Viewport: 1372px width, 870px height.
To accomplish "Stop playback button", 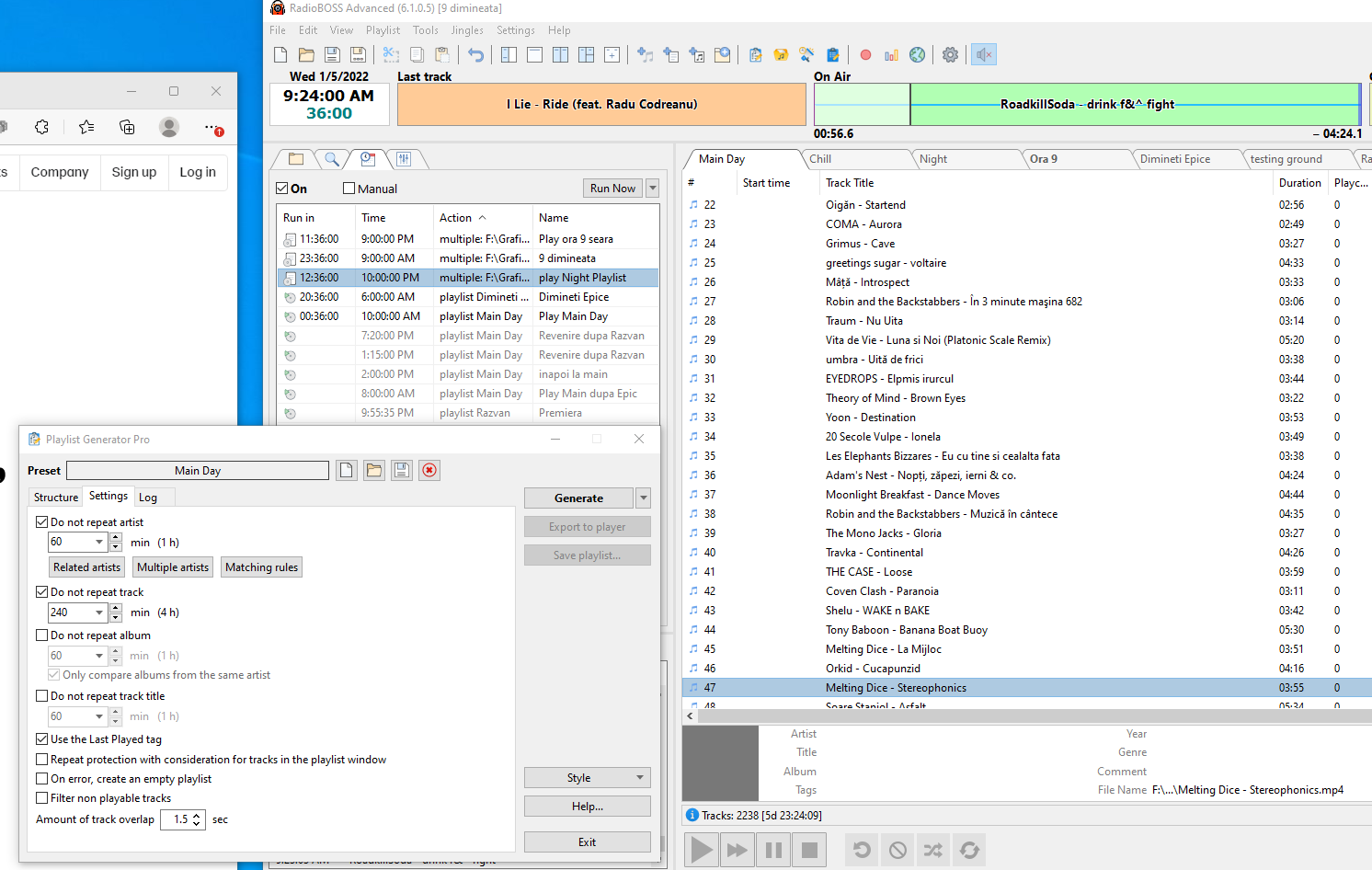I will pos(809,850).
